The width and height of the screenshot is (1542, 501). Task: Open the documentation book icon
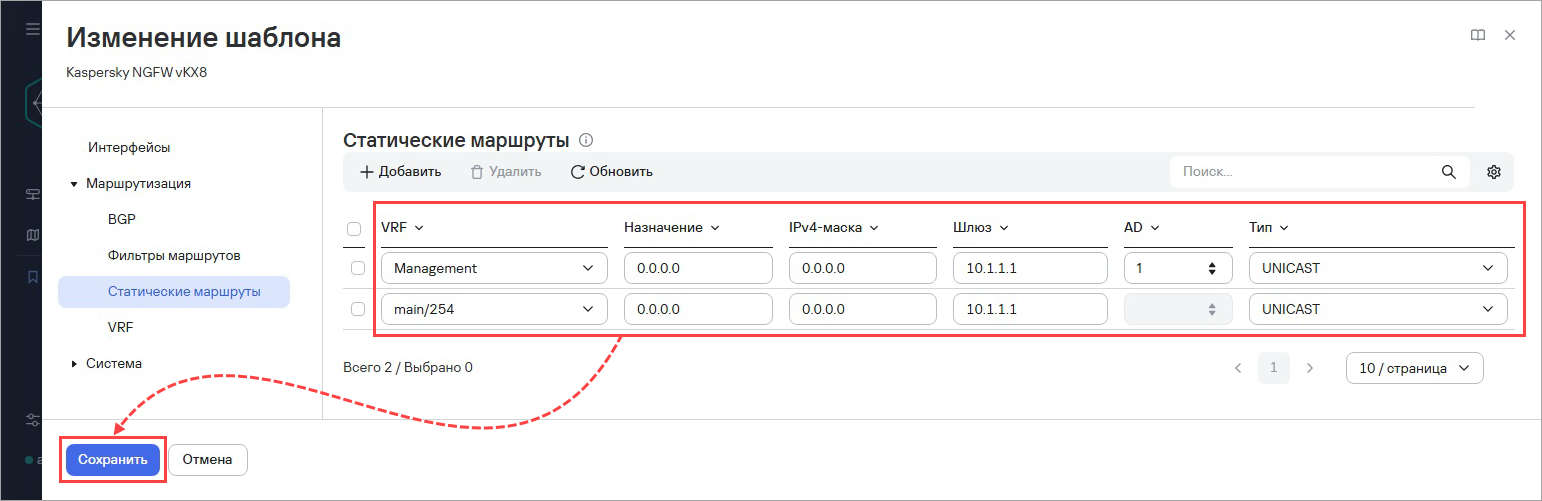(x=1478, y=35)
